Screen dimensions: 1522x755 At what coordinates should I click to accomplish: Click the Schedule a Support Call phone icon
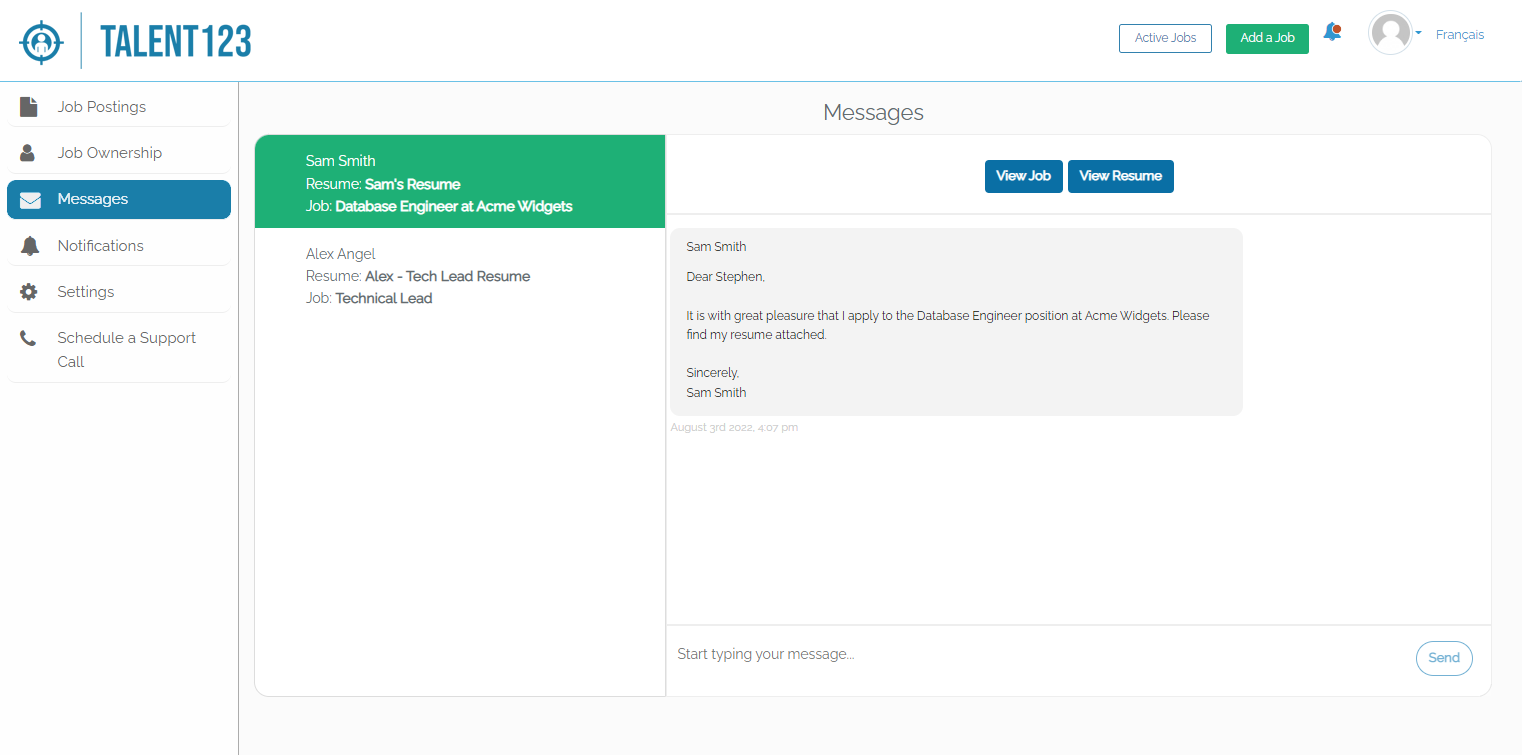click(29, 337)
